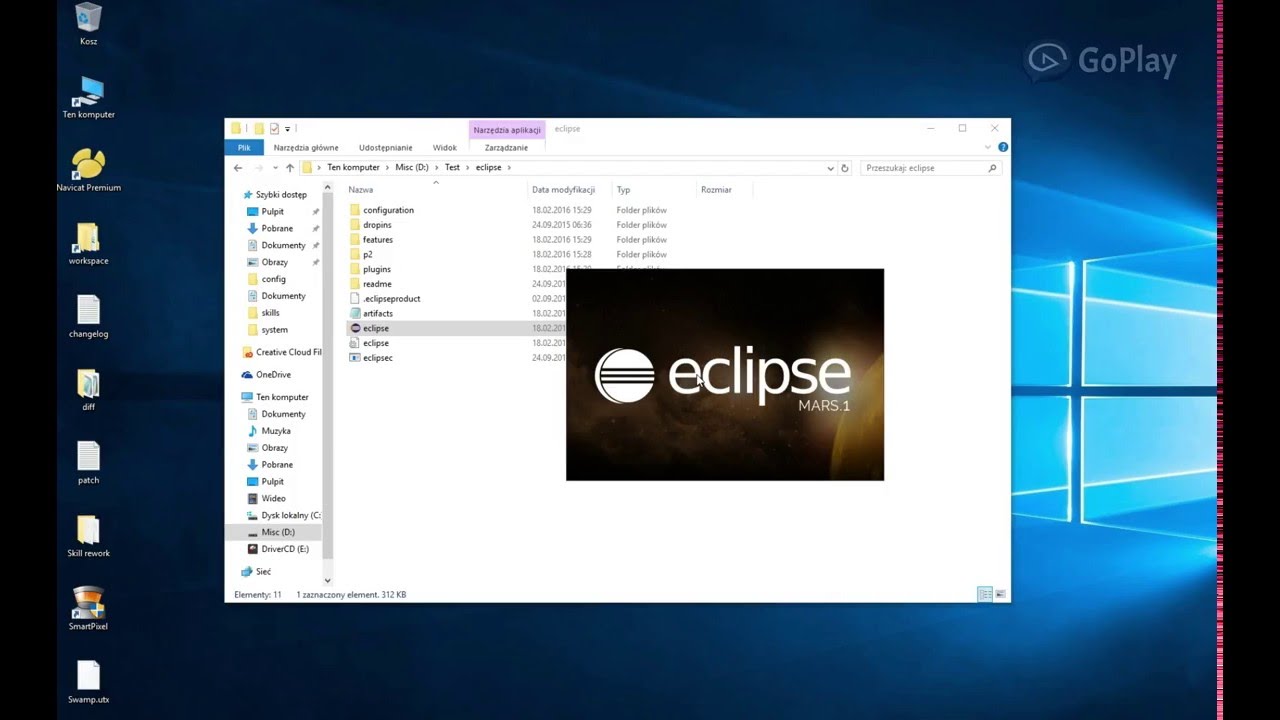Switch to large icons view in status bar

tap(1000, 594)
